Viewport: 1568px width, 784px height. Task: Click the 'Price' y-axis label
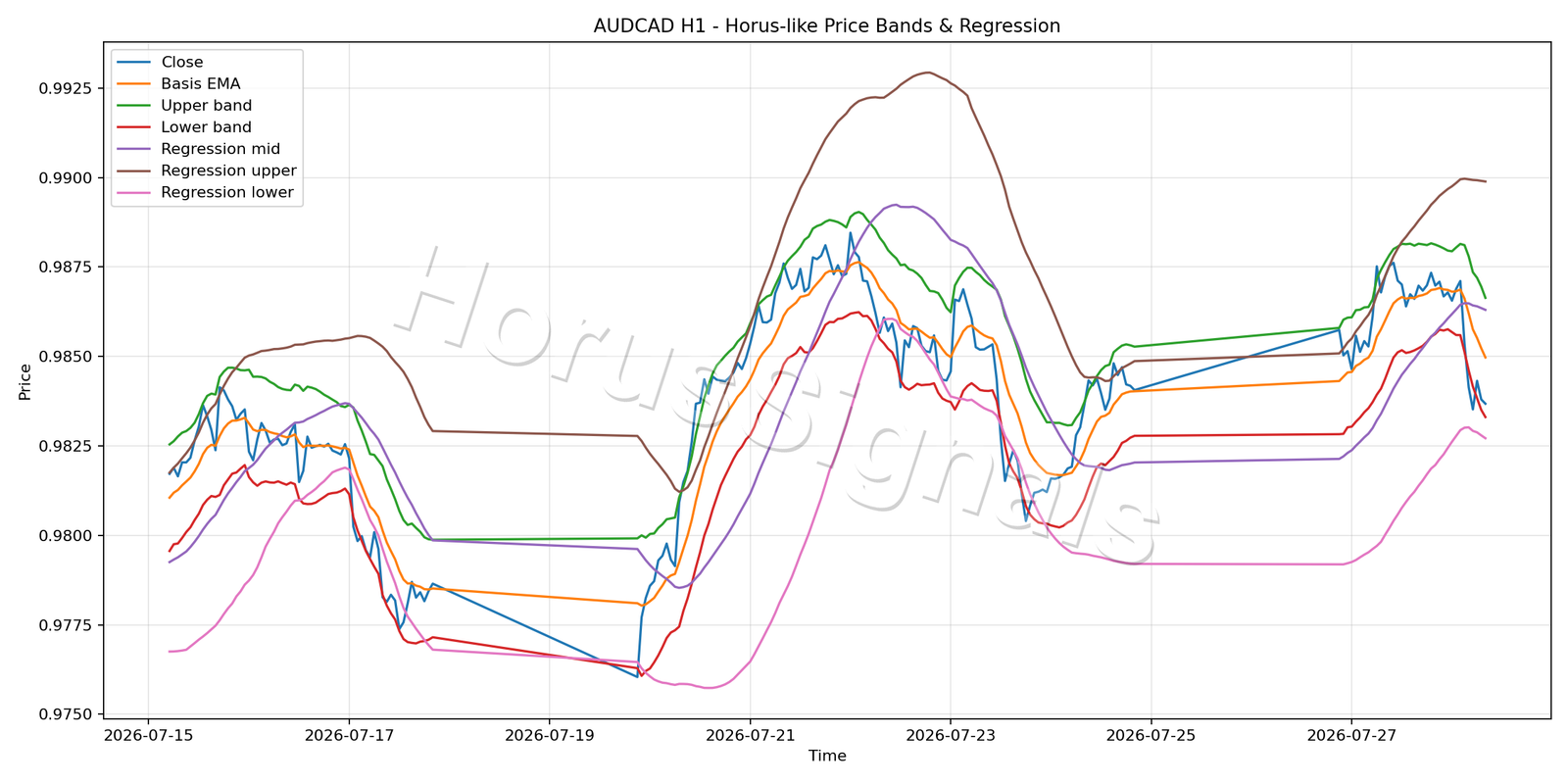(25, 381)
